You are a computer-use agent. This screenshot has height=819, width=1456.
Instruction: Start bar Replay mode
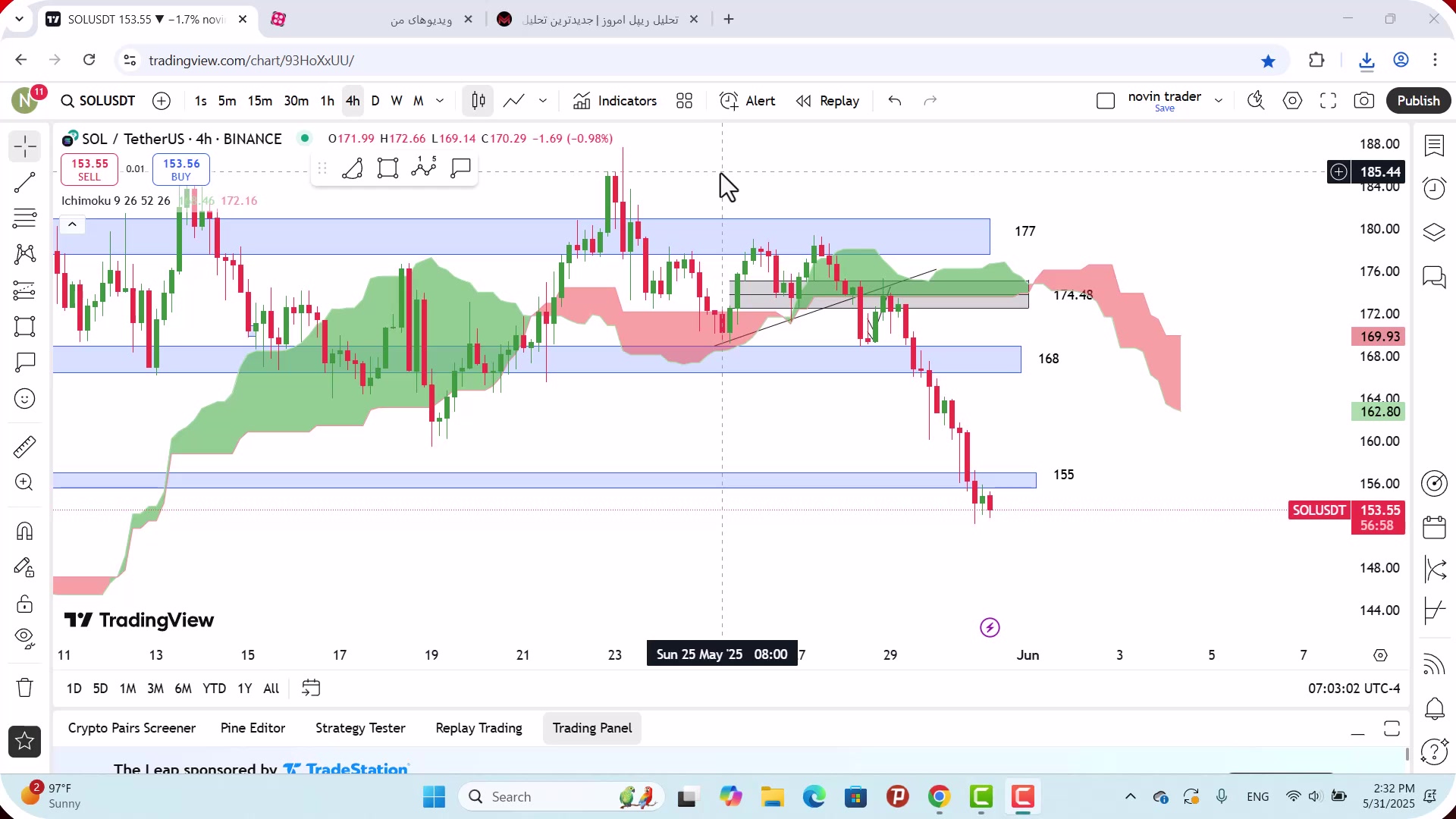click(x=827, y=101)
